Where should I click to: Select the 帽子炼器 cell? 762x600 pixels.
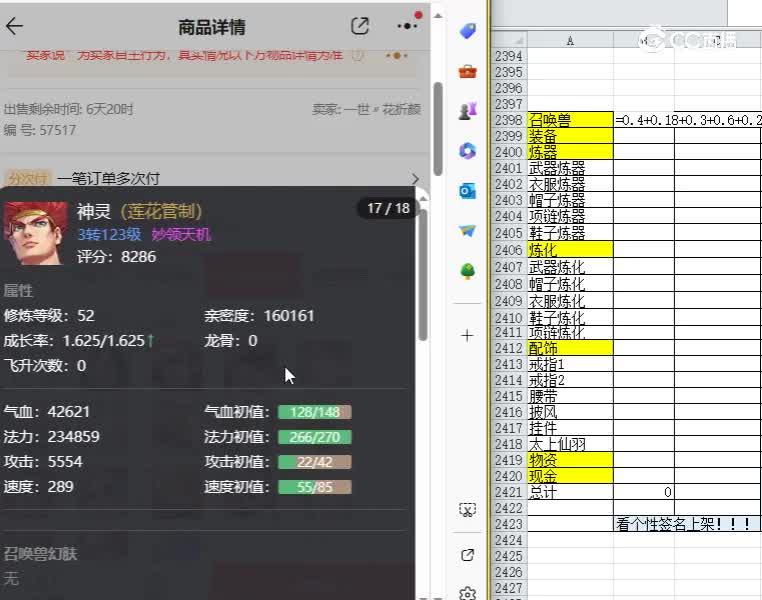tap(570, 200)
